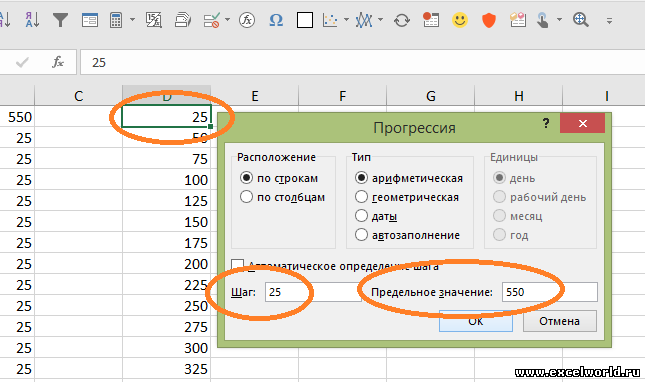Select column D cell with 325

pos(167,368)
